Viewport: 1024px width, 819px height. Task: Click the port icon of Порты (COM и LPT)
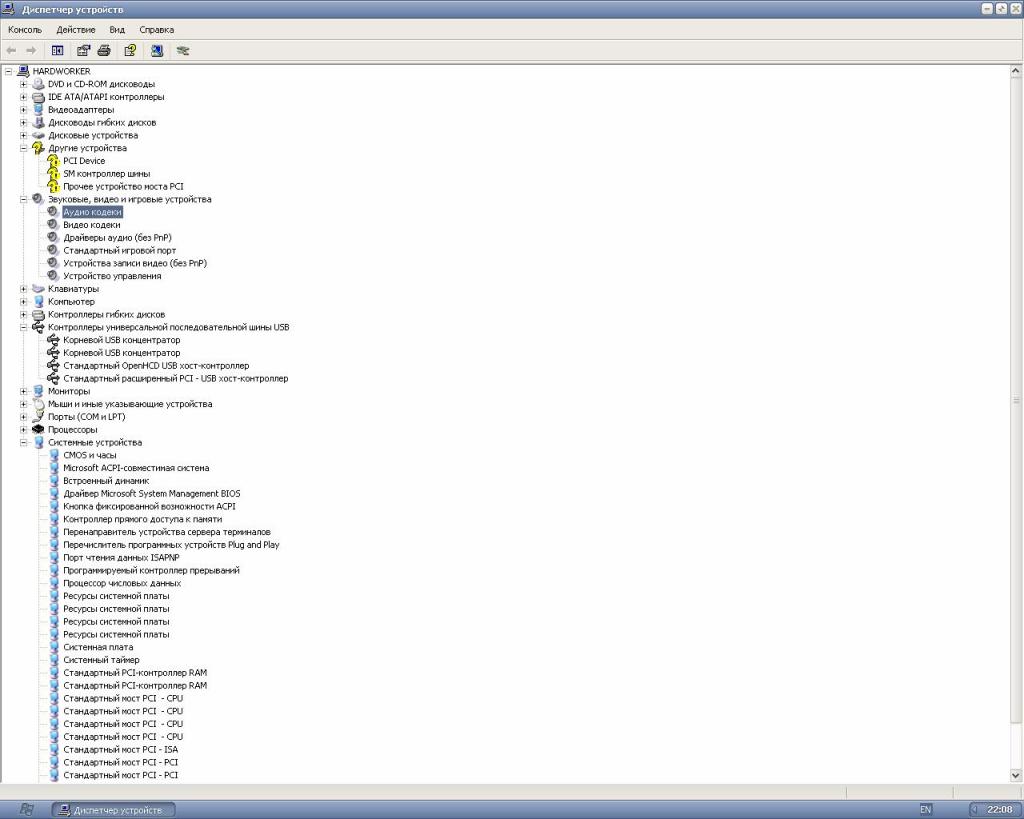[x=39, y=417]
